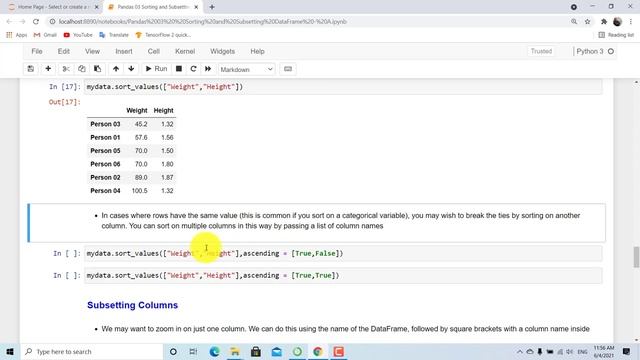Cut selected cells with scissors icon
This screenshot has height=360, width=640.
point(66,69)
